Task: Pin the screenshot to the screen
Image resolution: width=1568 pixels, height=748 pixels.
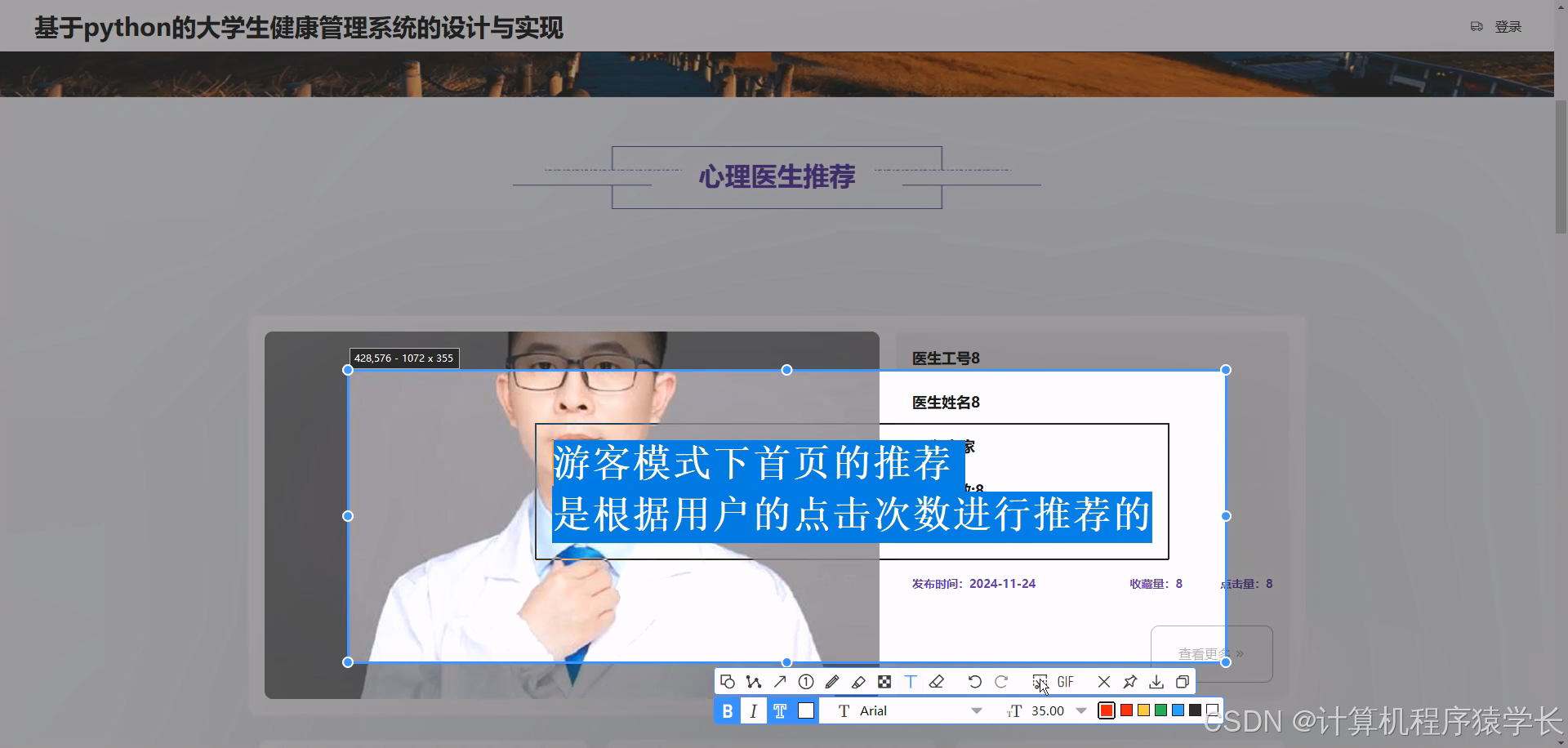Action: tap(1130, 682)
